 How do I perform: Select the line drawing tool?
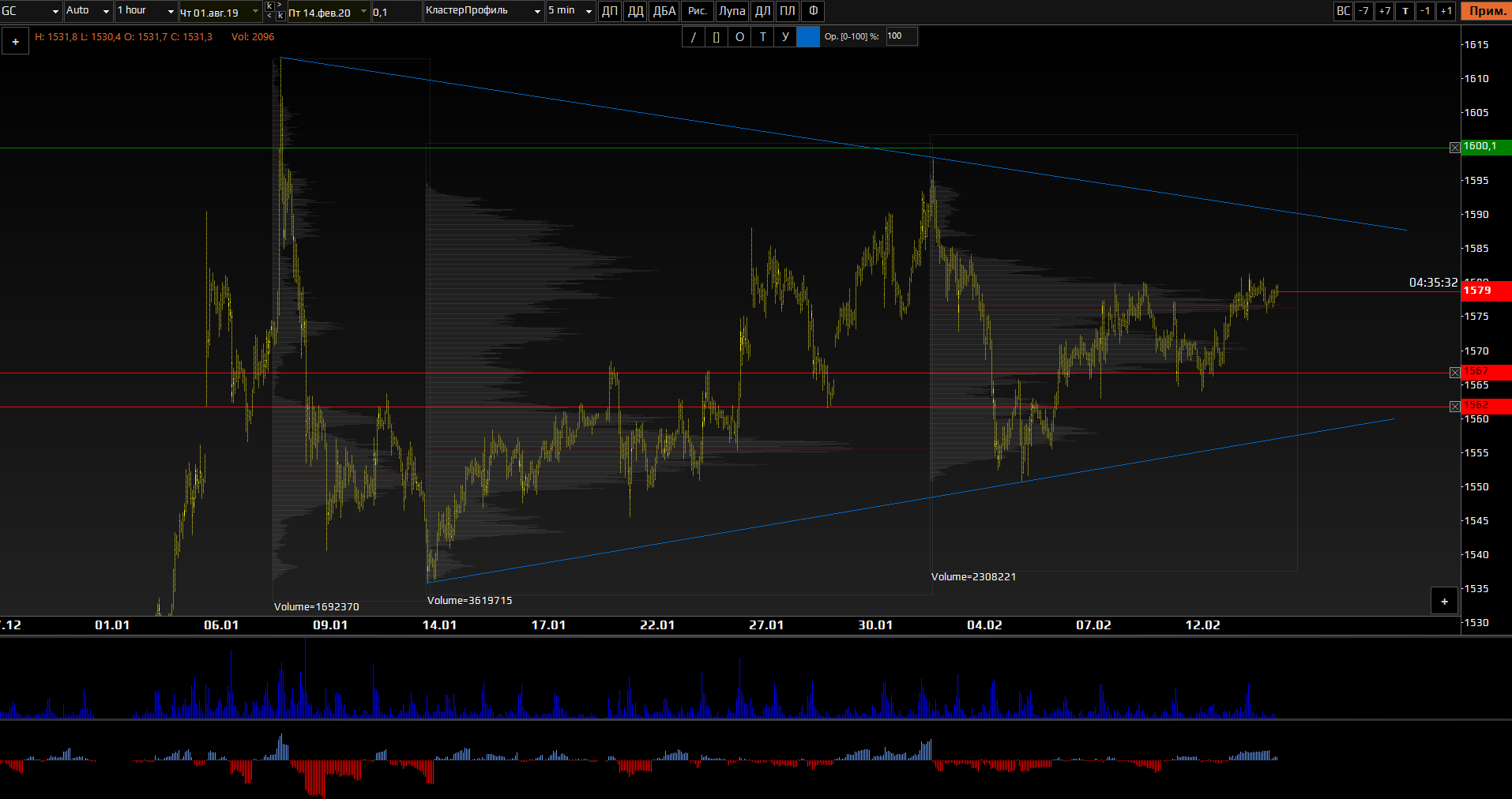[x=694, y=36]
